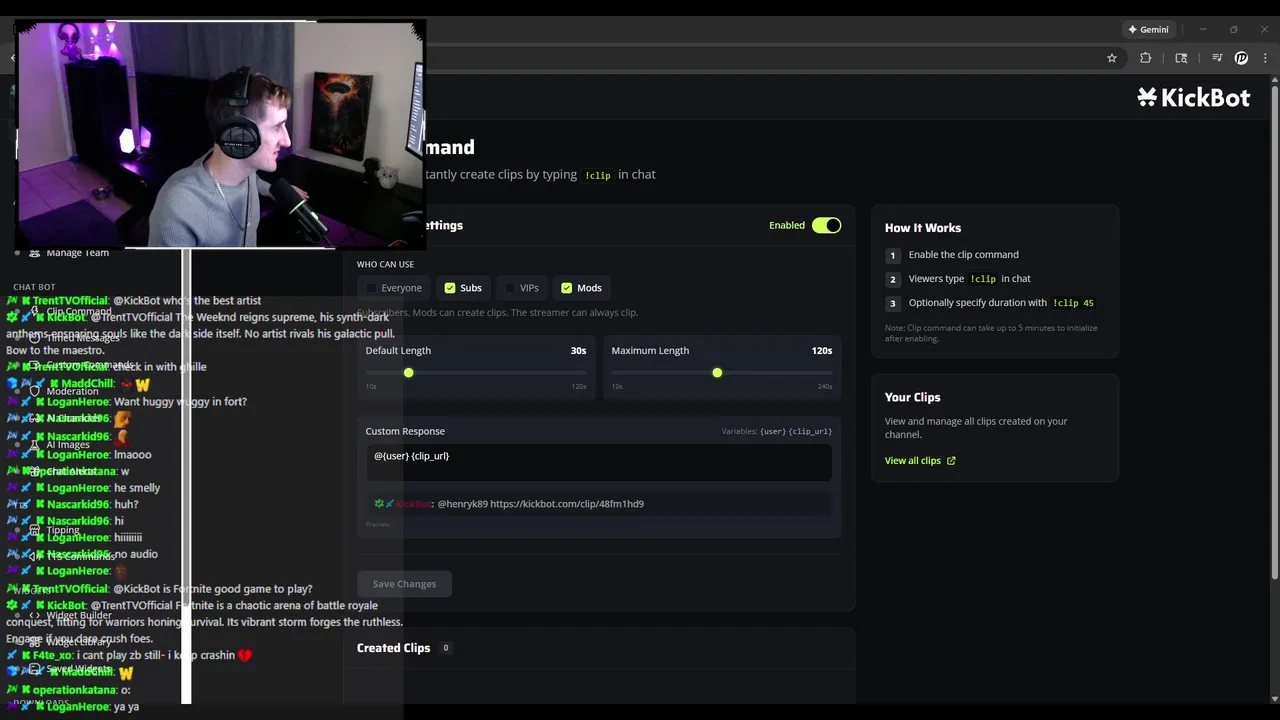Screen dimensions: 1280x720
Task: Click the Maximum Length slider handle
Action: click(x=717, y=372)
